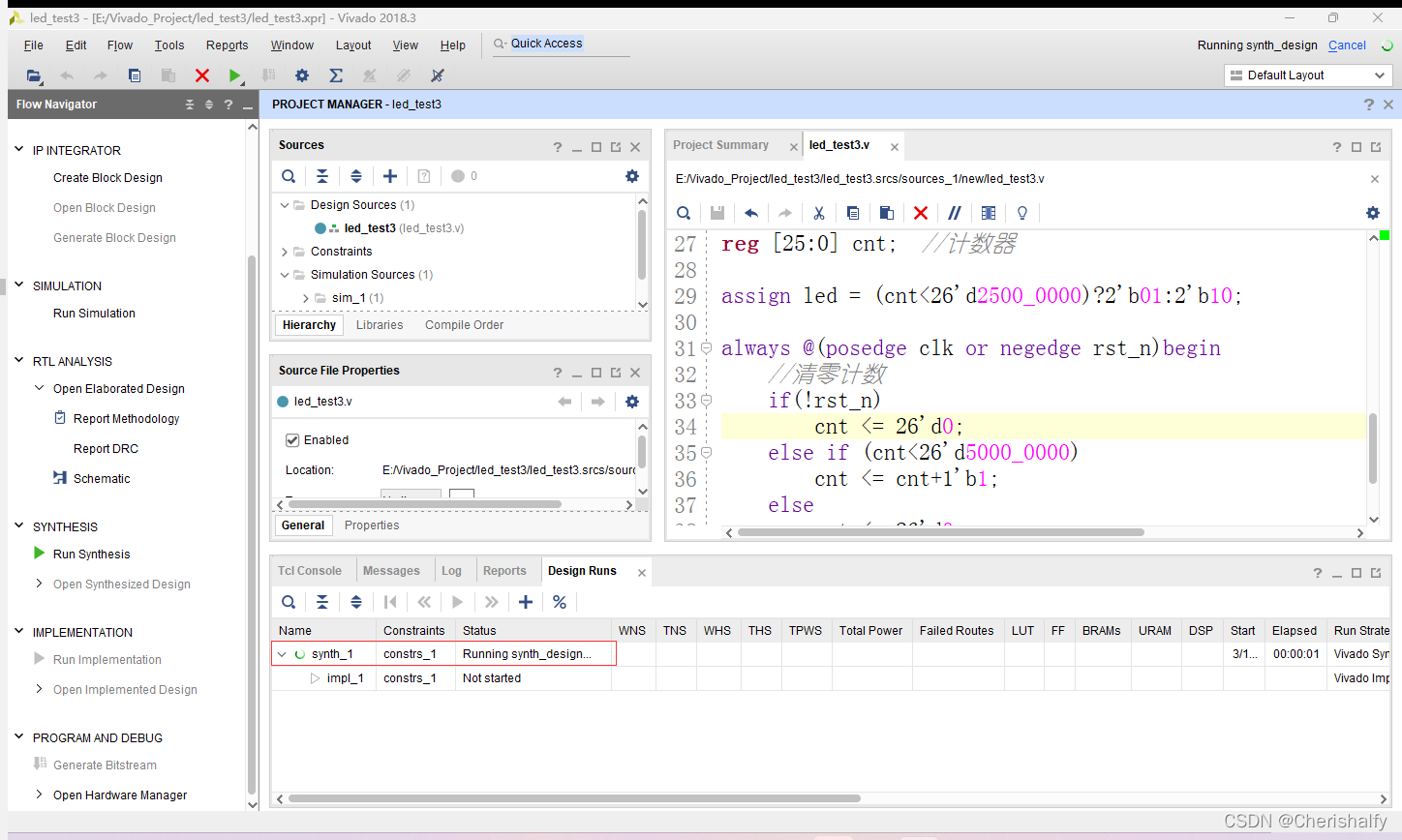Collapse the SIMULATION section in Flow Navigator

tap(18, 285)
